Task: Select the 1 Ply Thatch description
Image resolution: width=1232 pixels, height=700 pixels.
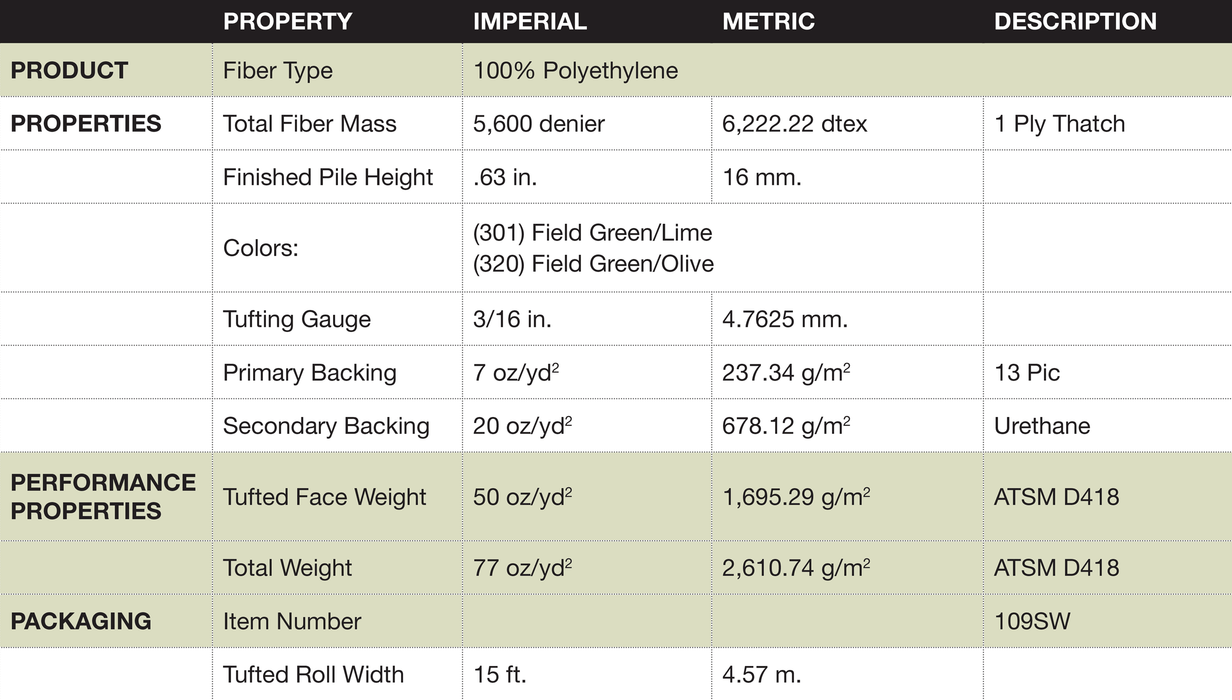Action: [x=1059, y=124]
